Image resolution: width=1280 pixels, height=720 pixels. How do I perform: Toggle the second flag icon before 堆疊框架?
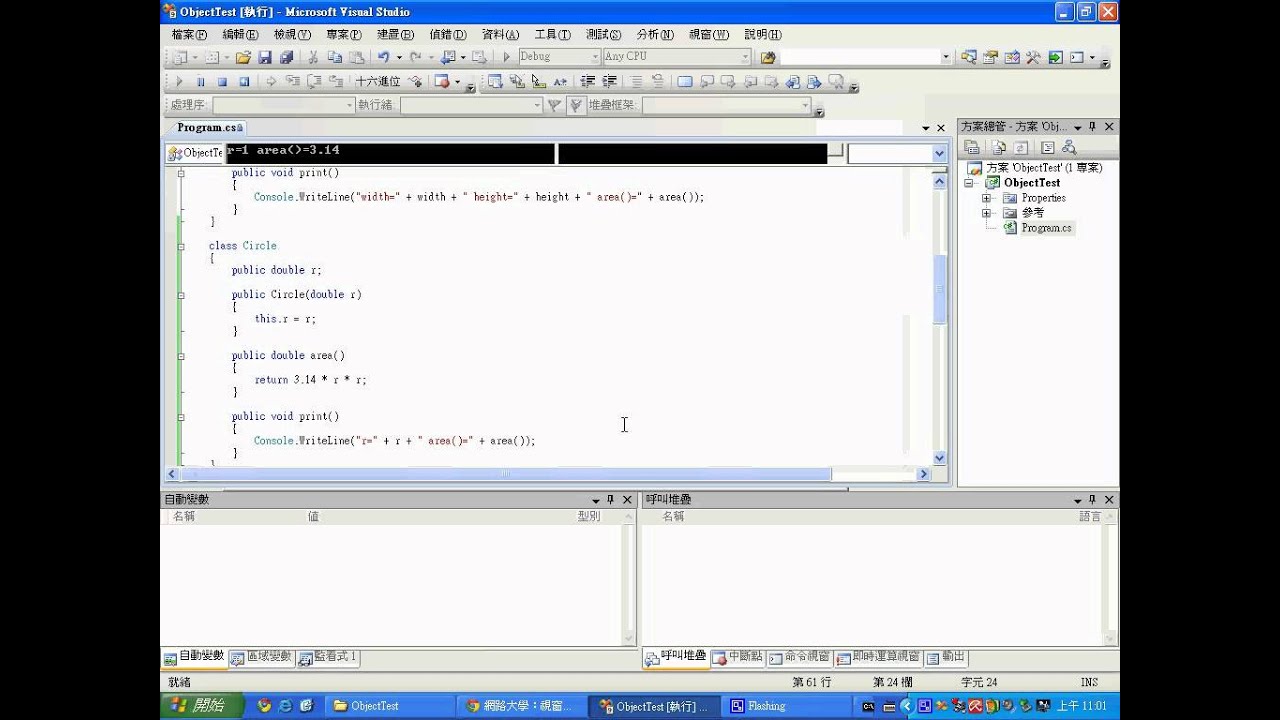point(576,105)
